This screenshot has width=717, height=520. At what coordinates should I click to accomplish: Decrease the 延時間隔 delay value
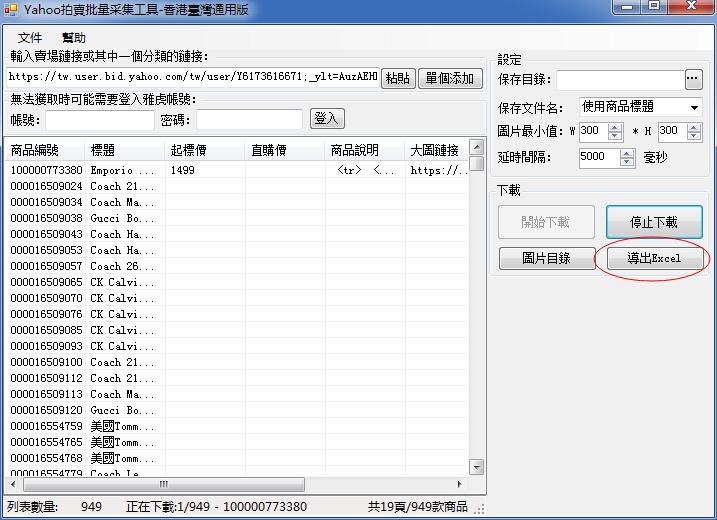coord(627,162)
